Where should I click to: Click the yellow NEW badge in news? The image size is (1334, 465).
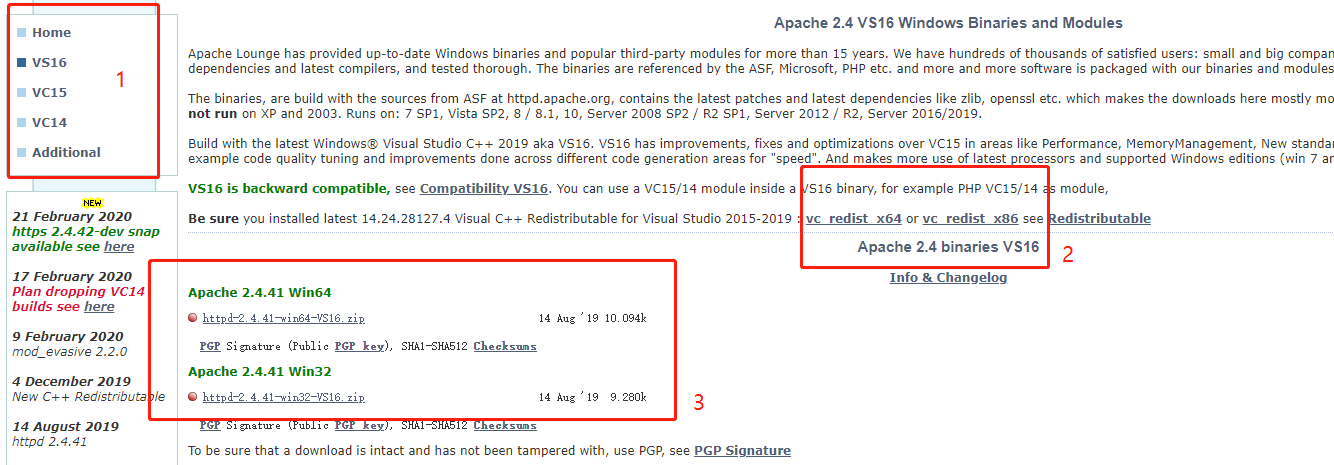92,203
